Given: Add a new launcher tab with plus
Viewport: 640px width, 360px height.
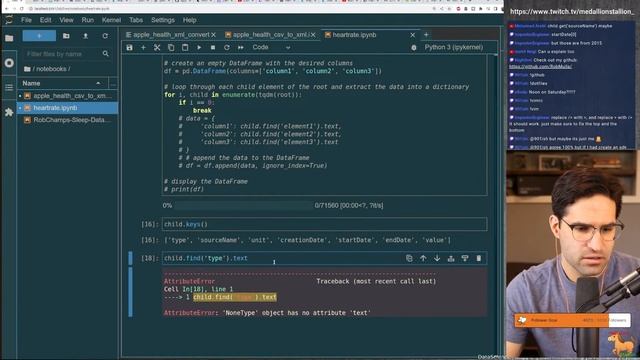Looking at the screenshot, I should [426, 35].
